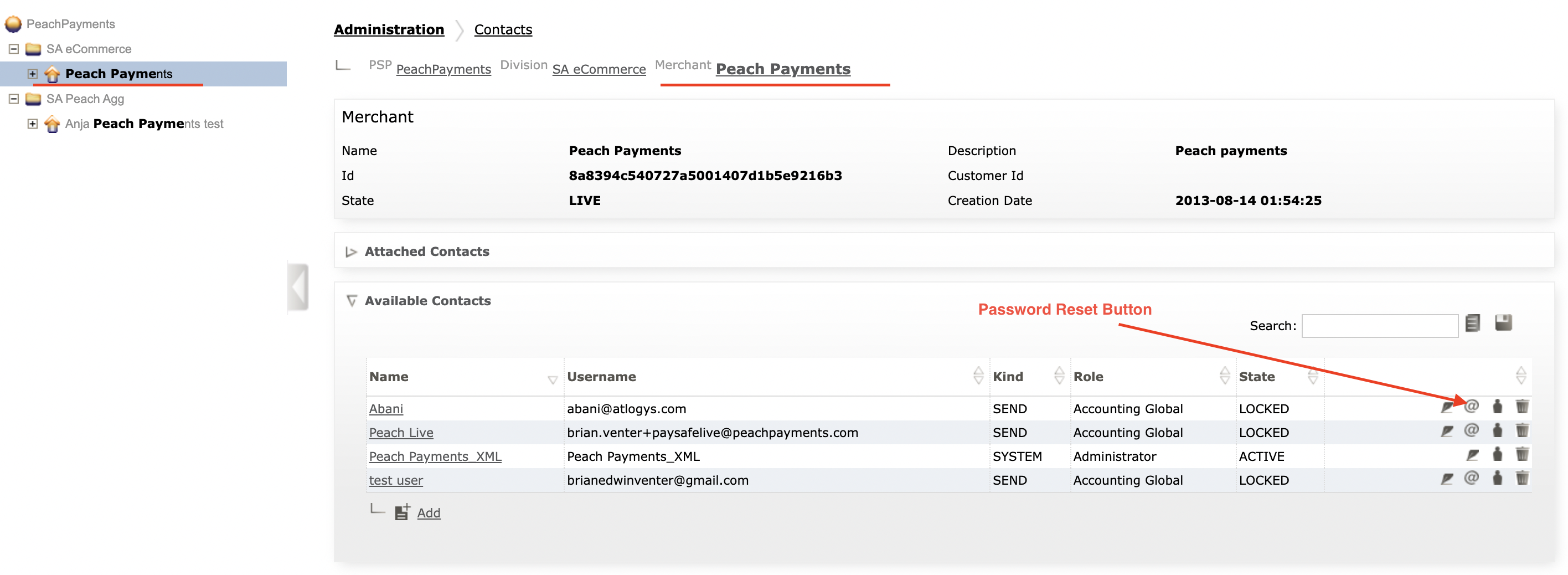Reset password via @ icon for Peach Live
The width and height of the screenshot is (1568, 575).
(1471, 430)
